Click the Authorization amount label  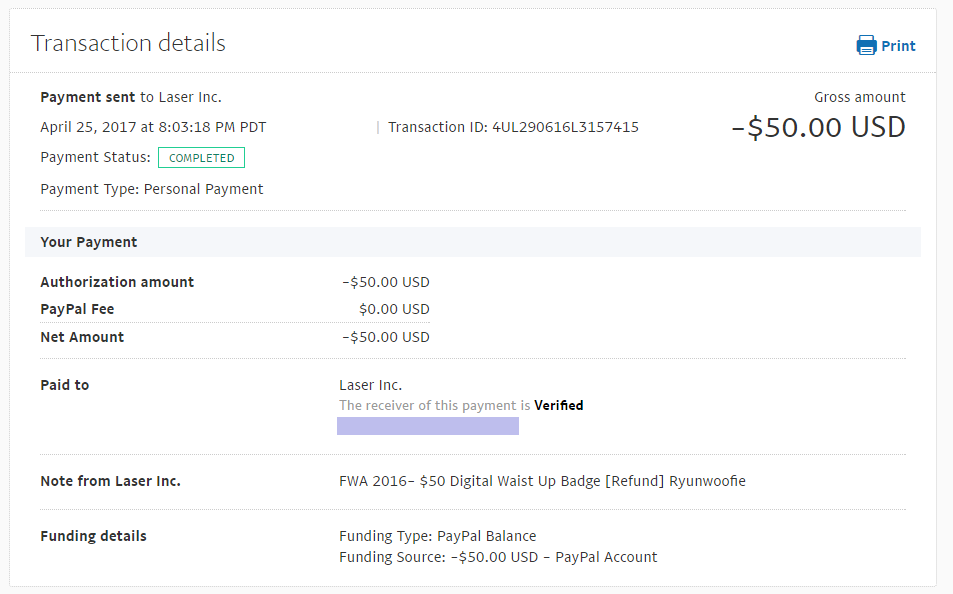(x=117, y=282)
